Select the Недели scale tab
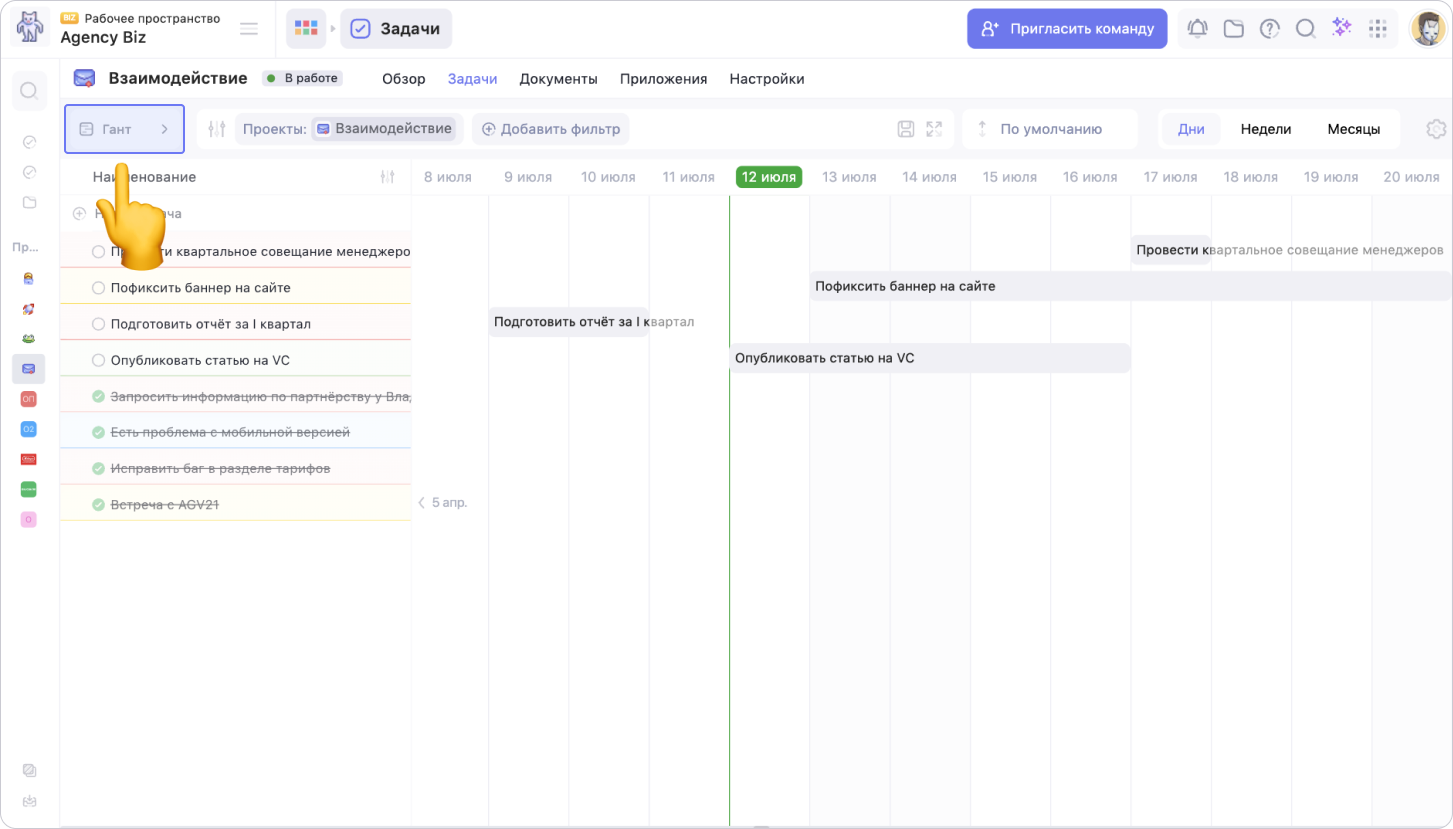1453x829 pixels. [x=1265, y=129]
